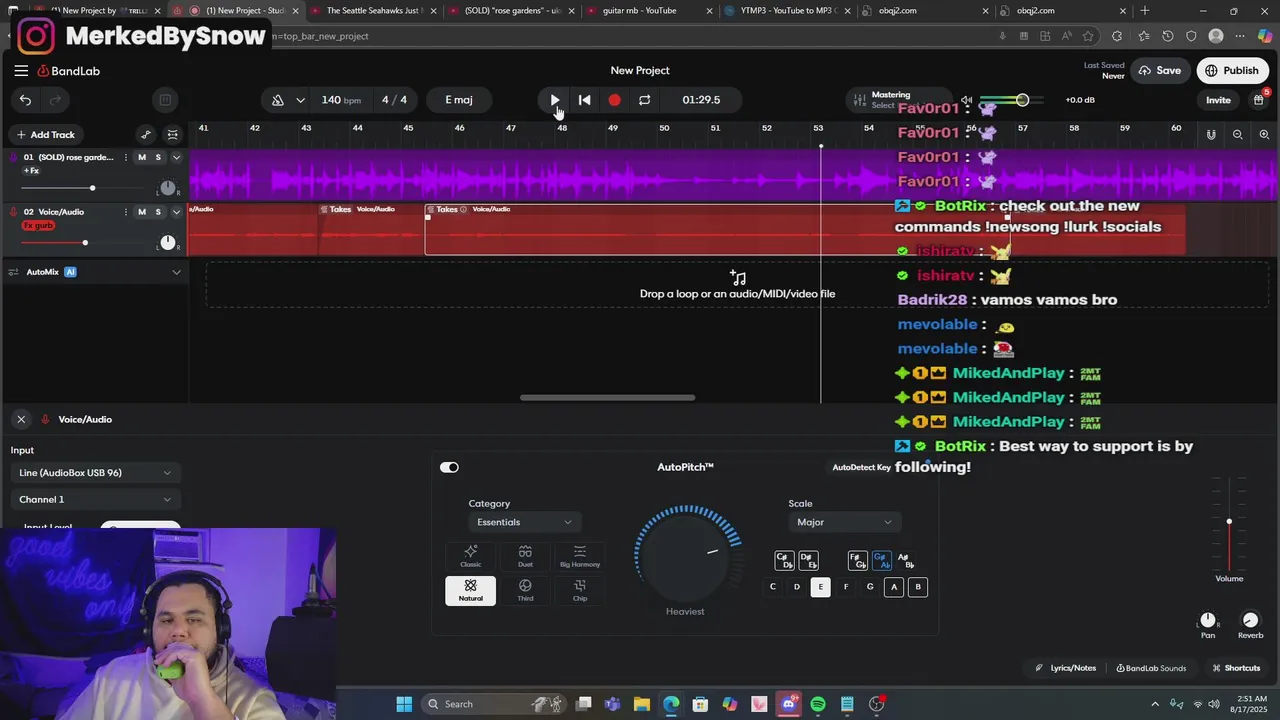Open the Channel 1 dropdown

[95, 499]
